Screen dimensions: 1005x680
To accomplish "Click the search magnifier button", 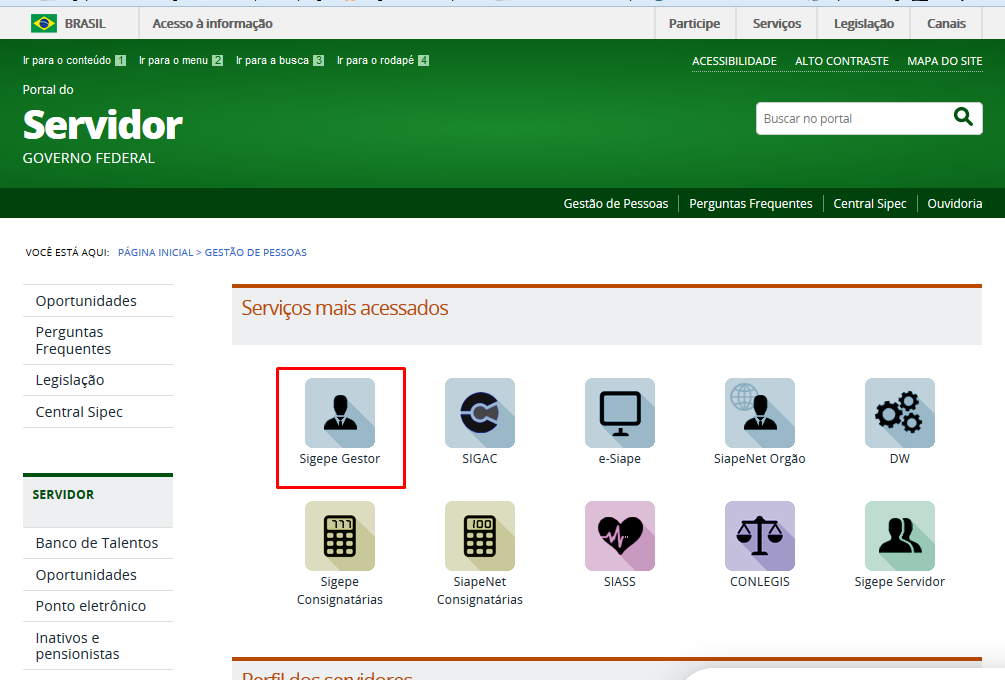I will coord(963,117).
